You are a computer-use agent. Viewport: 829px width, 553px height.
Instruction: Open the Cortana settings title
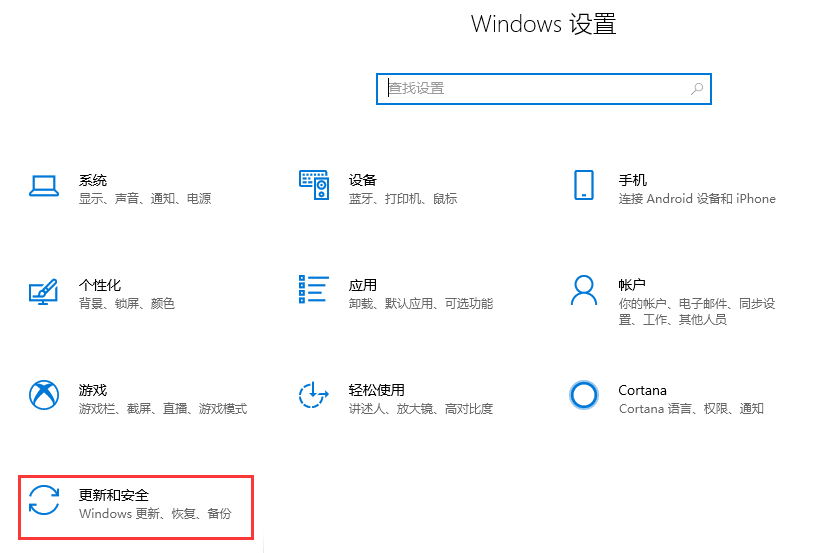click(x=642, y=390)
